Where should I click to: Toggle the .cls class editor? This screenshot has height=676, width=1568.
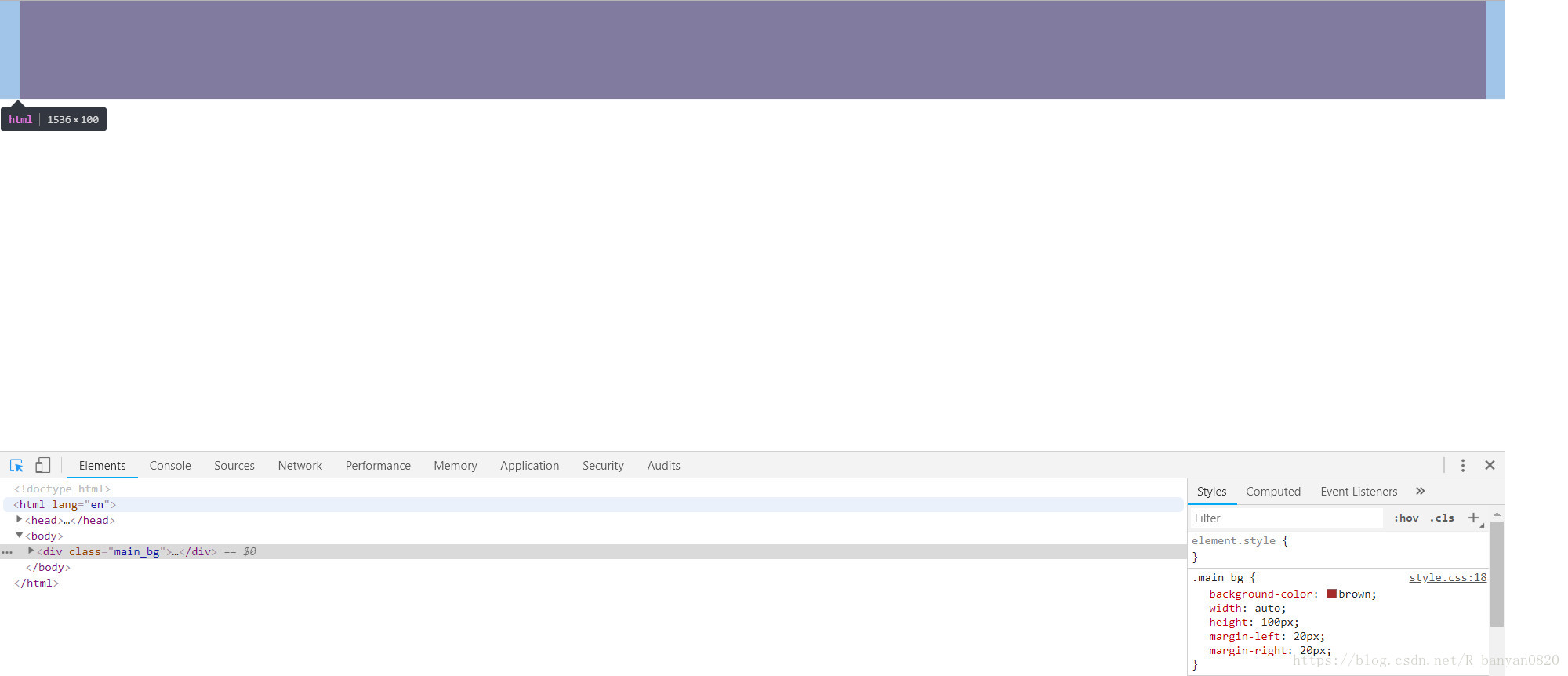click(x=1442, y=518)
